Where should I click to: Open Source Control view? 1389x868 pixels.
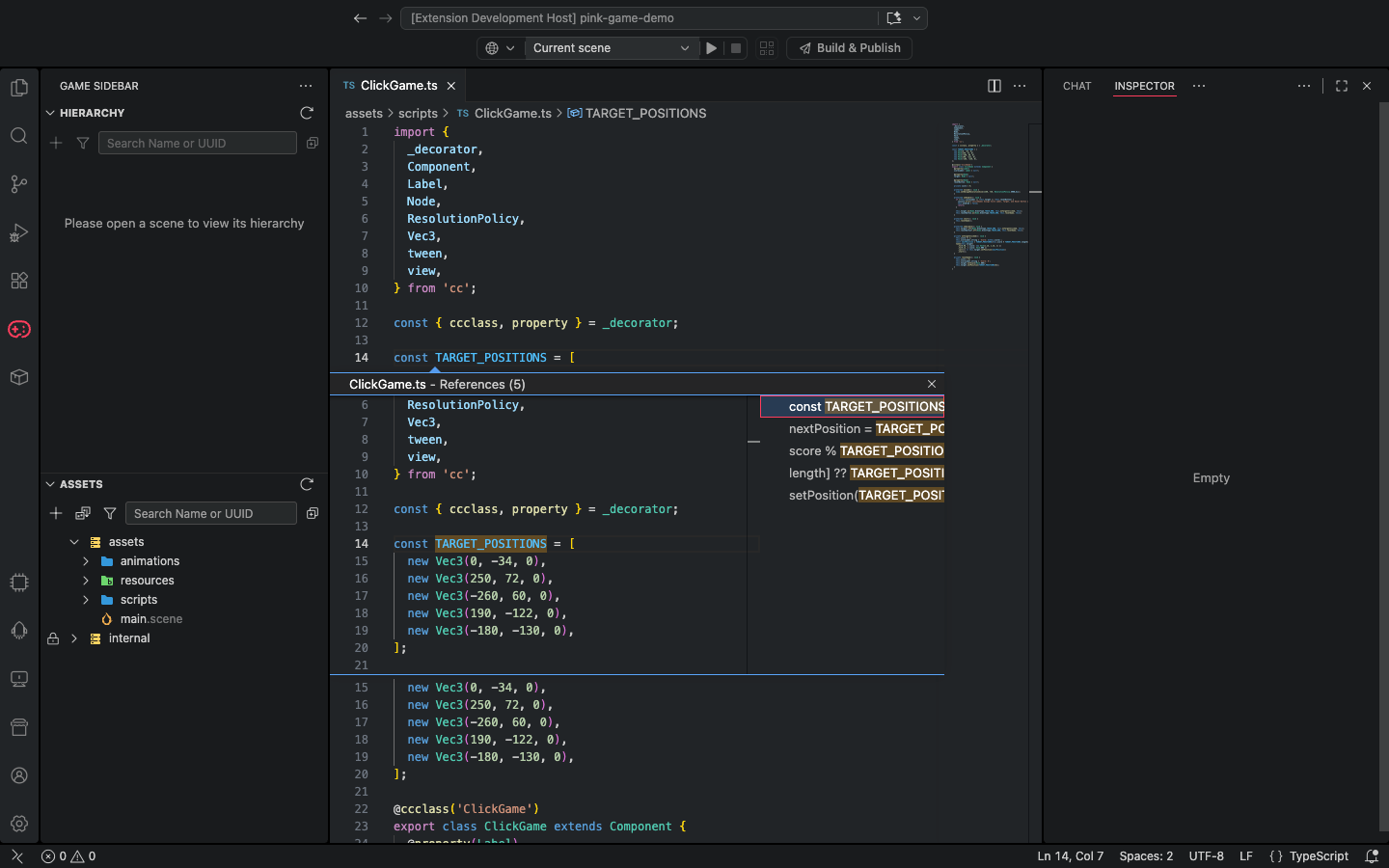(18, 184)
